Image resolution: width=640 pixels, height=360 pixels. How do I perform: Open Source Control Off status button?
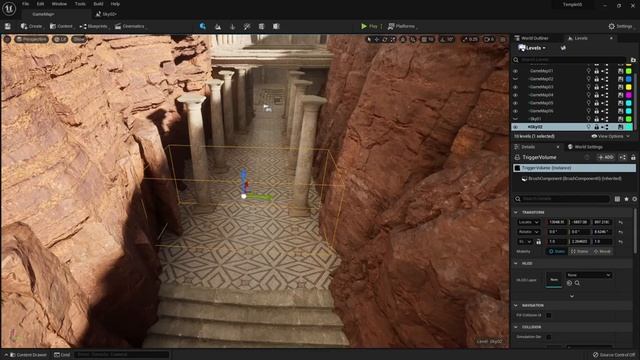[613, 355]
